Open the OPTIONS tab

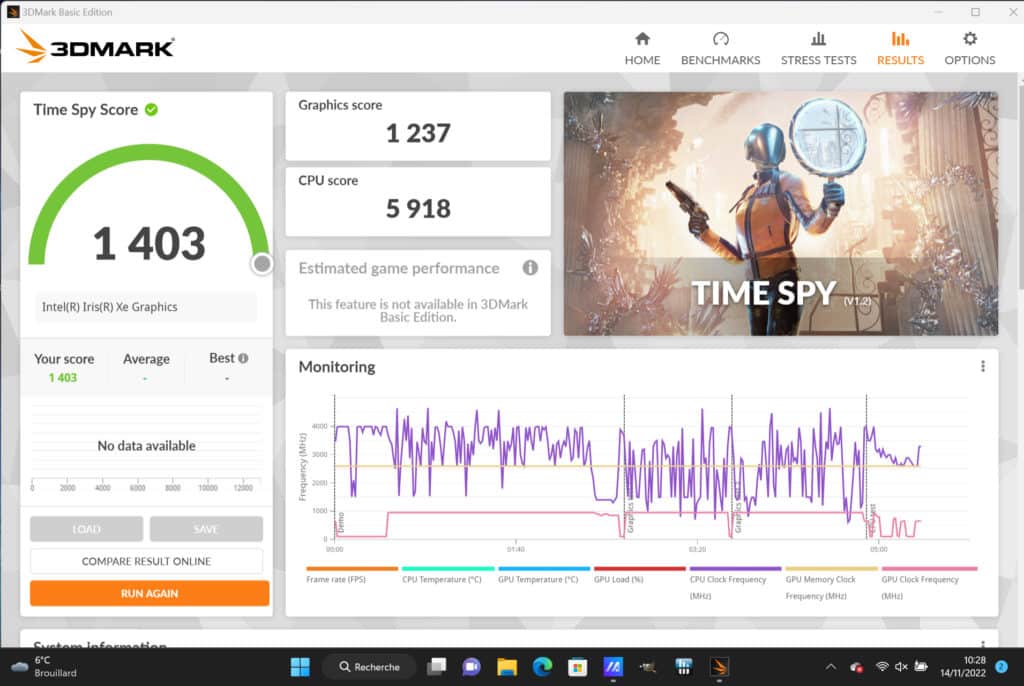(970, 49)
